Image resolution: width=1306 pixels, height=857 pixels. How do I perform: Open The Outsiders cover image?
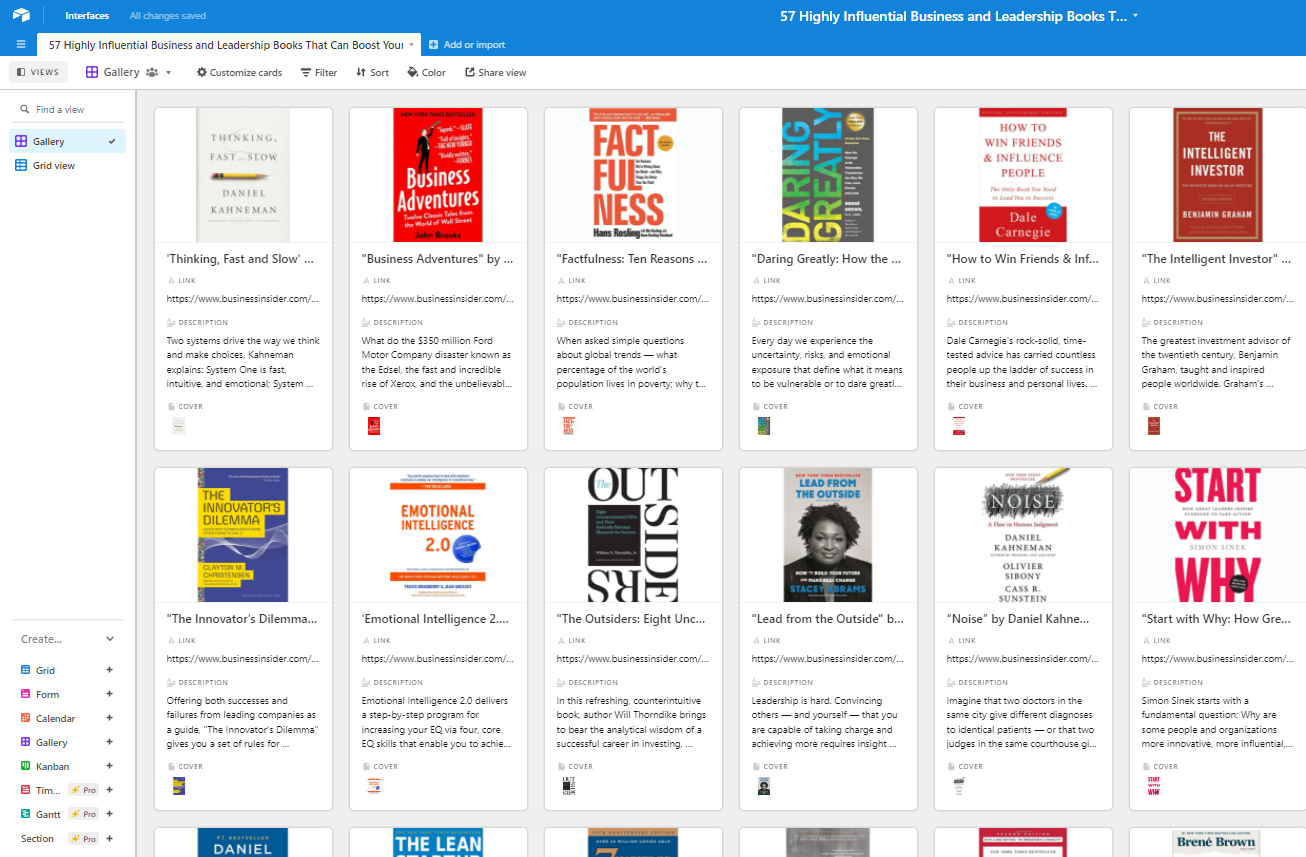(x=633, y=535)
